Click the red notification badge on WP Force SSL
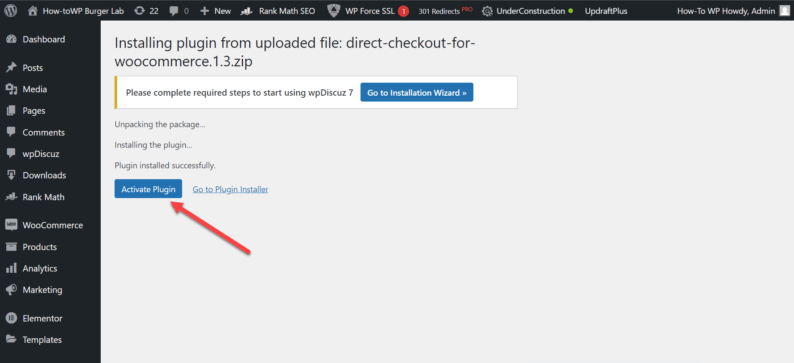Image resolution: width=794 pixels, height=363 pixels. [404, 11]
